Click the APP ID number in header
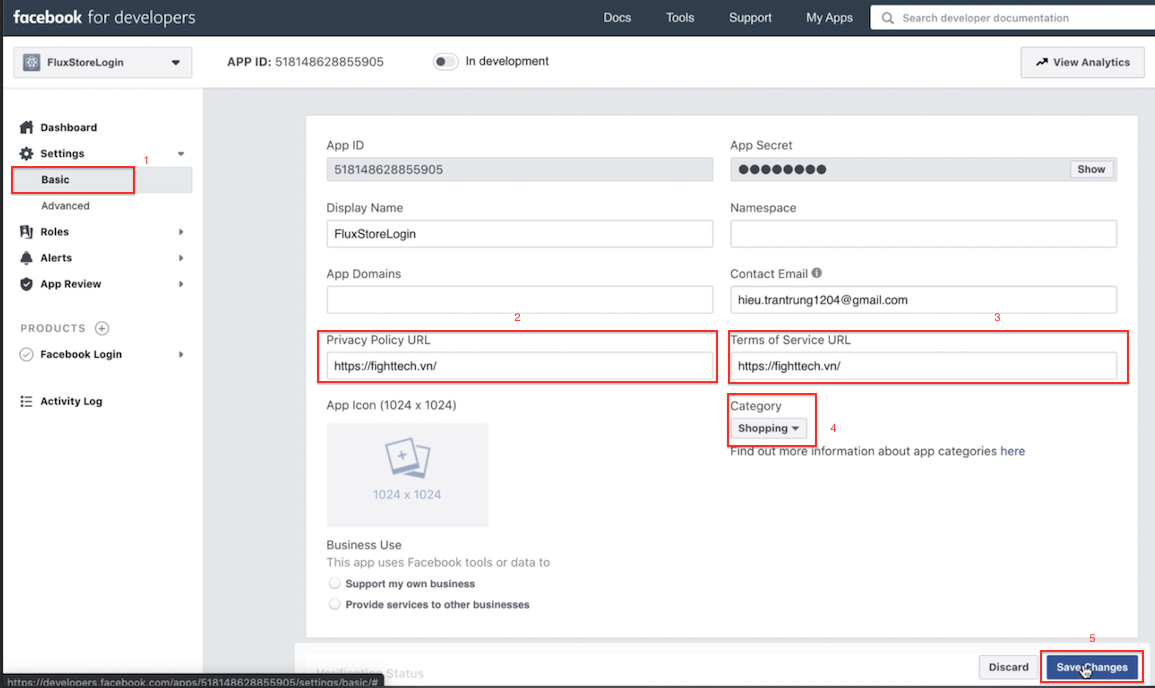Image resolution: width=1155 pixels, height=688 pixels. [329, 62]
